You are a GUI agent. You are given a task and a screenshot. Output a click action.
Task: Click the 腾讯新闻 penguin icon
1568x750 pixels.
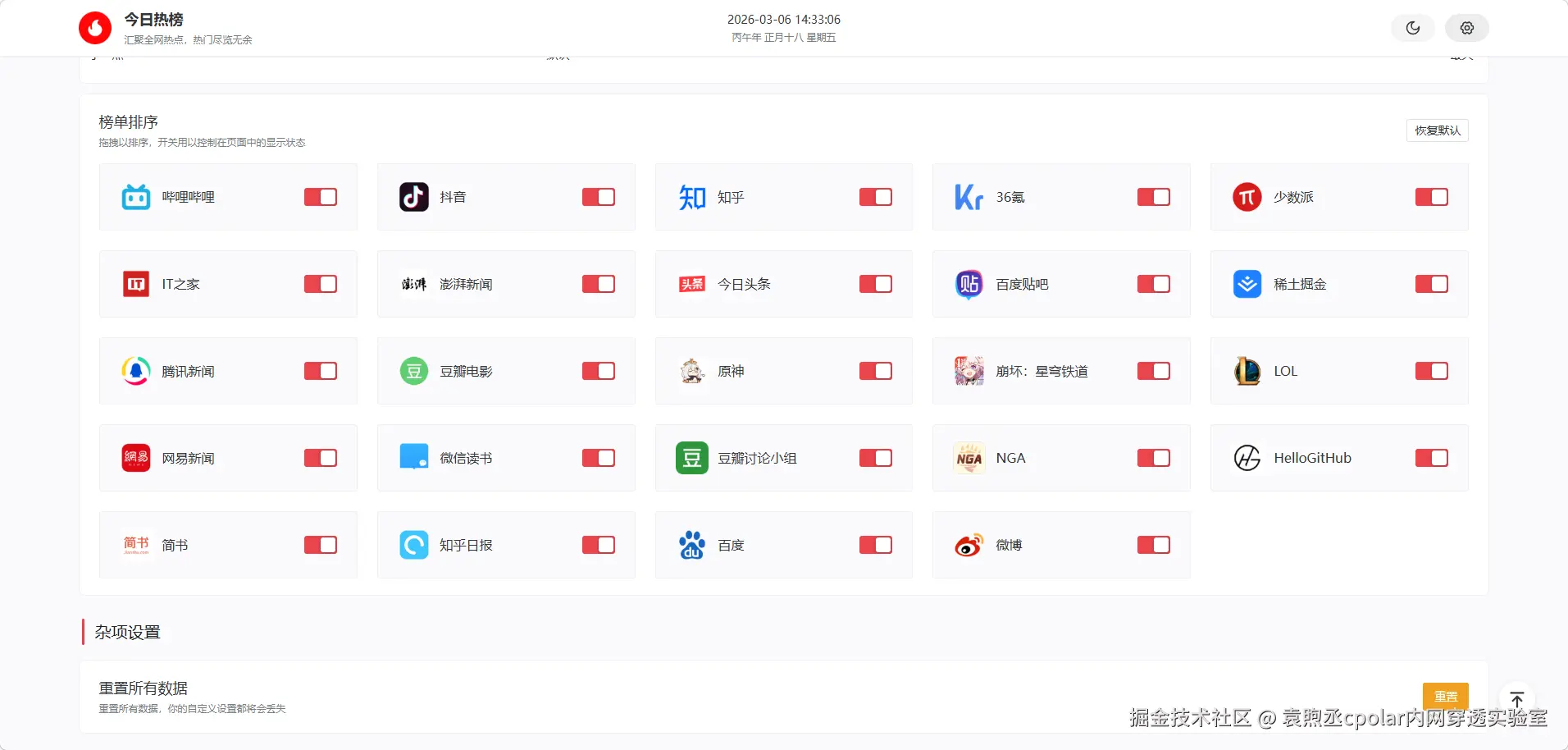click(136, 371)
